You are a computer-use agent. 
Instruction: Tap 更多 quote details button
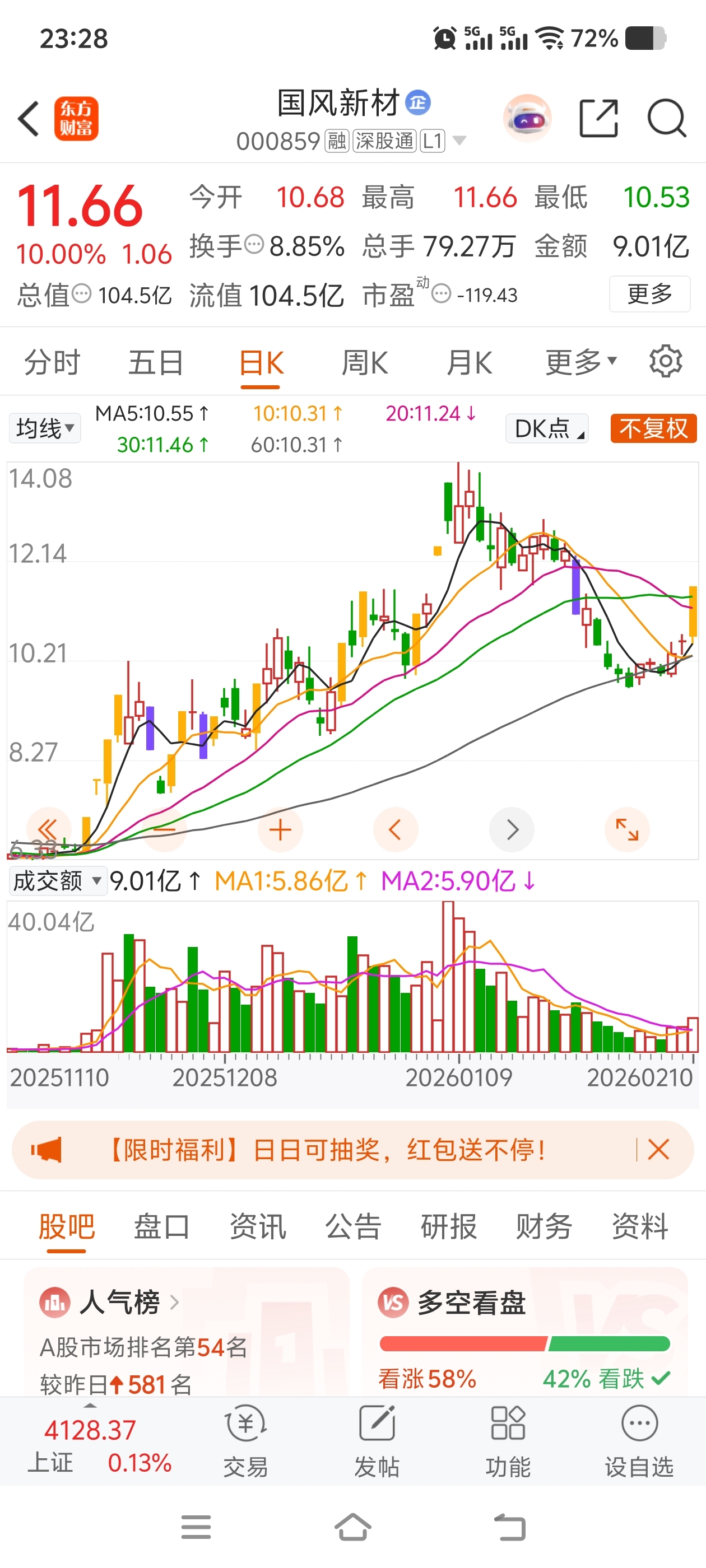(x=649, y=294)
